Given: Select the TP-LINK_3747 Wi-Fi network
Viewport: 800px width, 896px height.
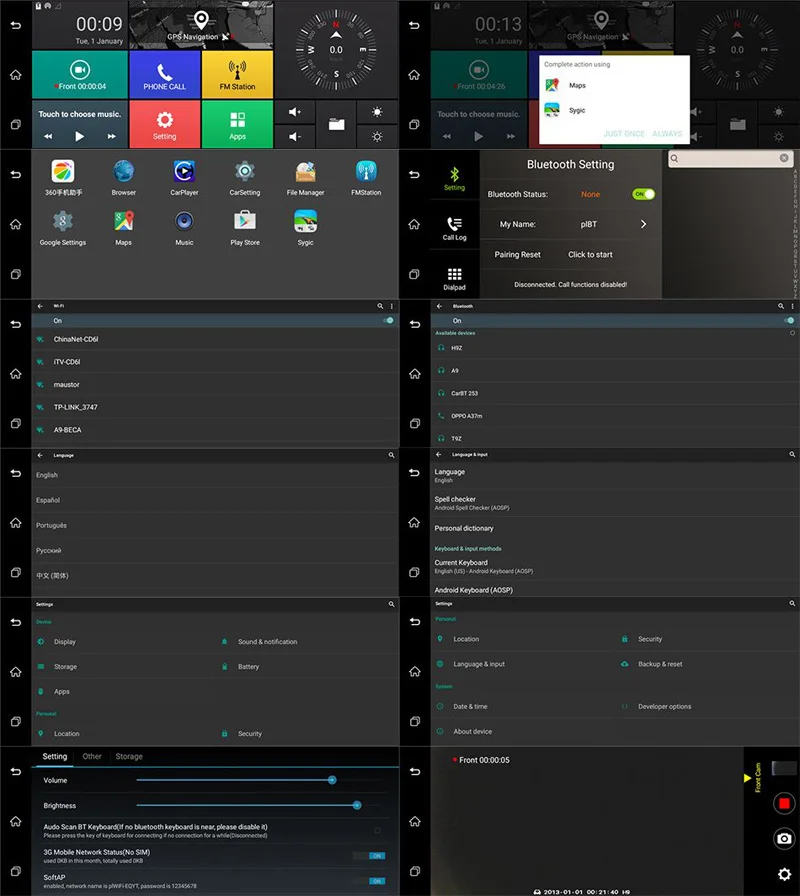Looking at the screenshot, I should pos(215,407).
